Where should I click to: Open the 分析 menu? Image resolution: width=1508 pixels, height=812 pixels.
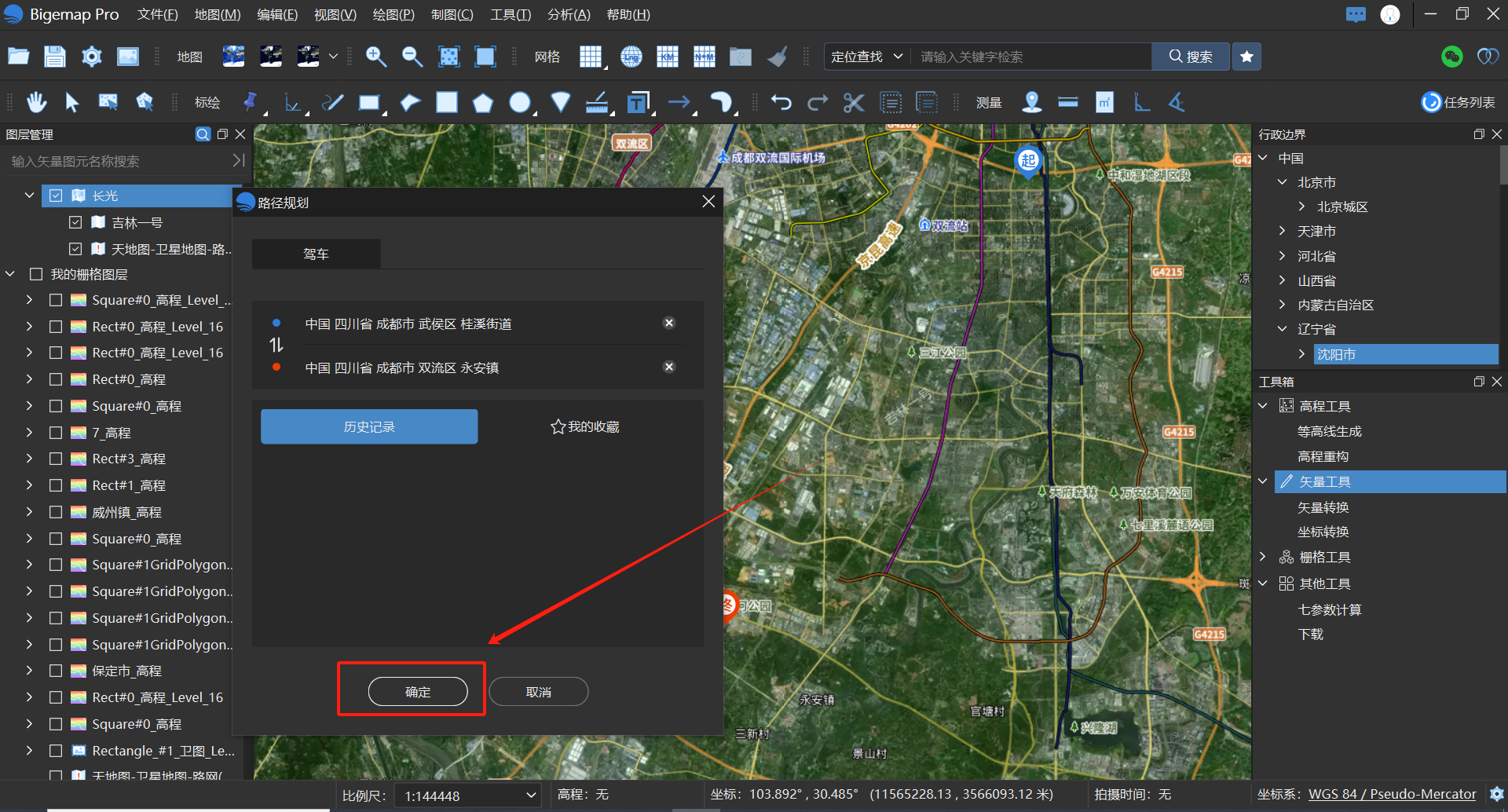568,14
